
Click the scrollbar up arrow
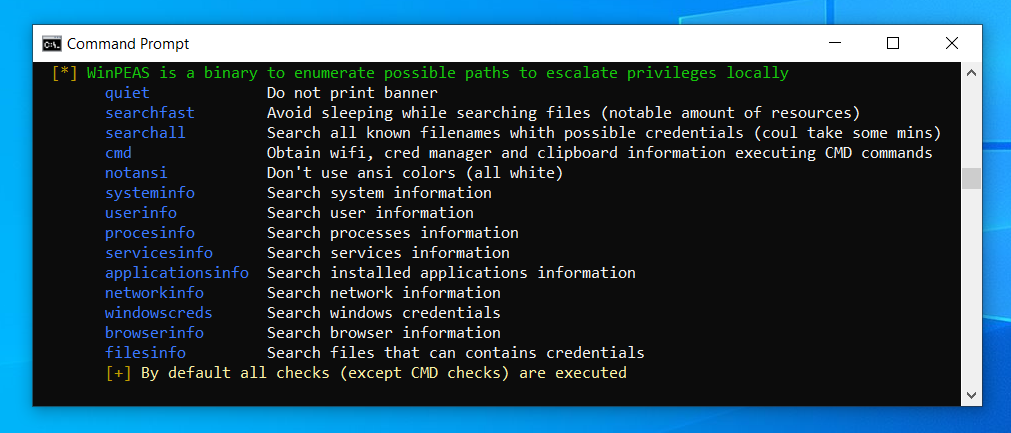971,73
